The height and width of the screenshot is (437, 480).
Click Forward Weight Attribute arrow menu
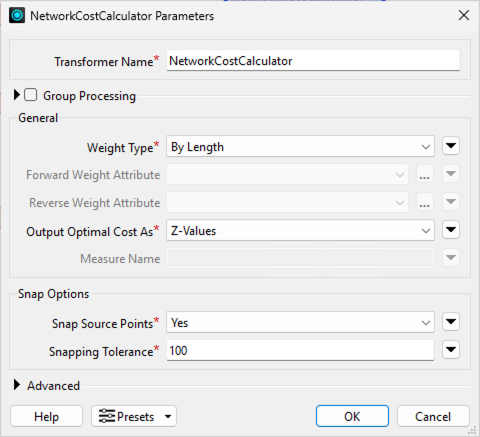pyautogui.click(x=451, y=174)
